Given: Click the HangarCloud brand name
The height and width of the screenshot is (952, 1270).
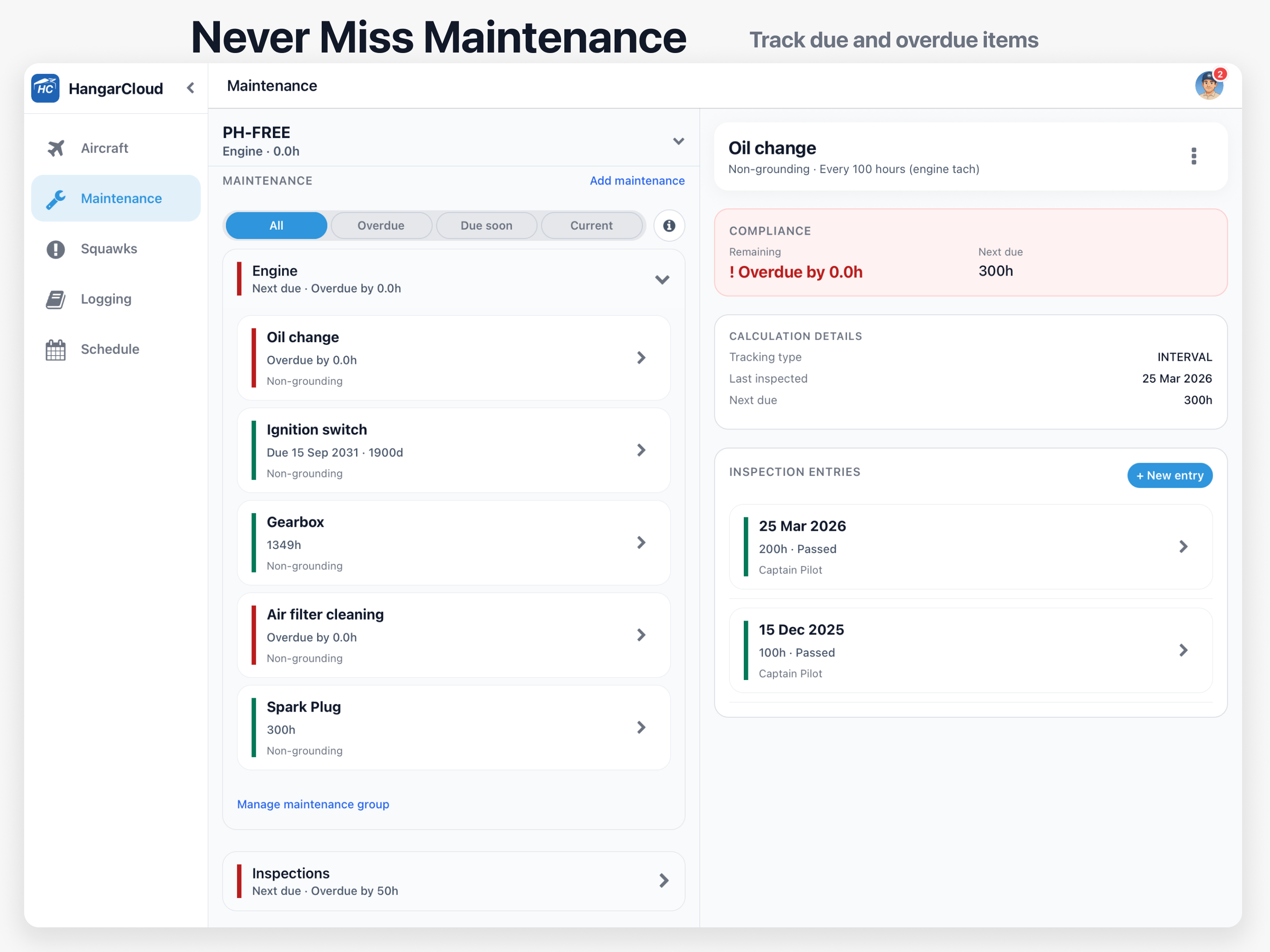Looking at the screenshot, I should pyautogui.click(x=116, y=88).
